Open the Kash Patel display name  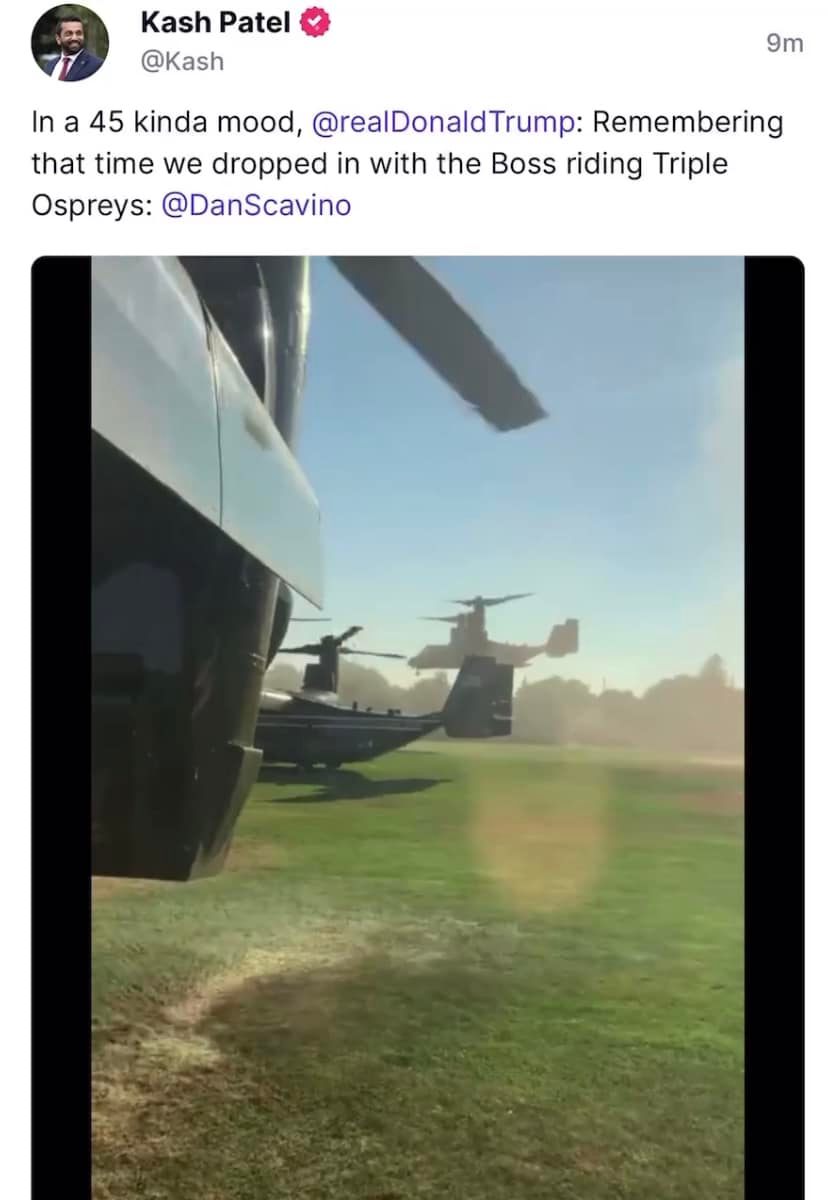216,23
